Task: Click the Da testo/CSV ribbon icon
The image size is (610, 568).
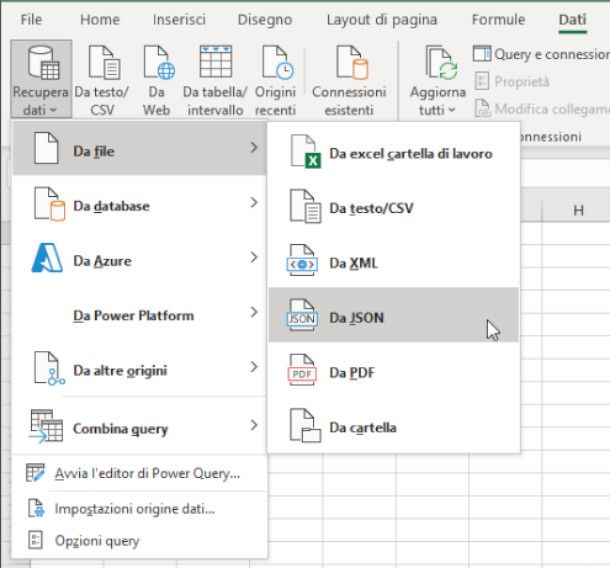Action: (x=104, y=62)
